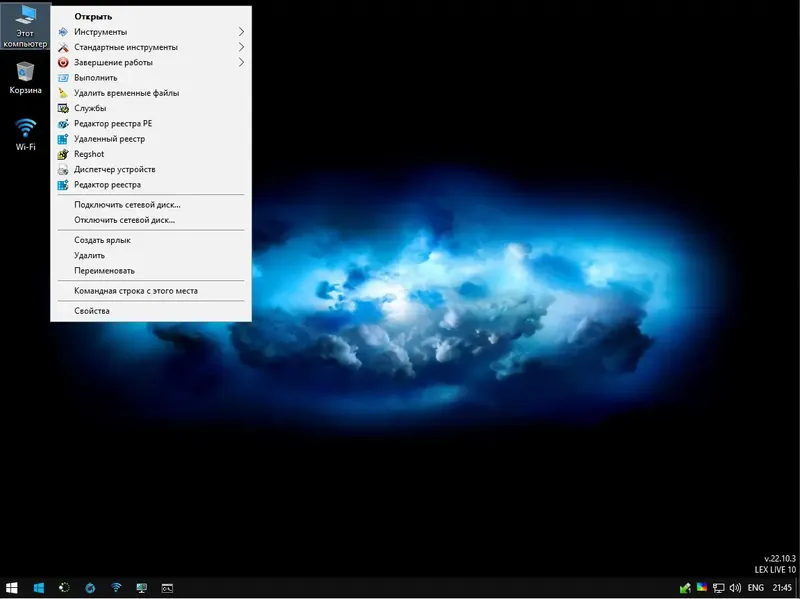Click the Wi-Fi icon in the taskbar
Image resolution: width=800 pixels, height=599 pixels.
click(116, 587)
